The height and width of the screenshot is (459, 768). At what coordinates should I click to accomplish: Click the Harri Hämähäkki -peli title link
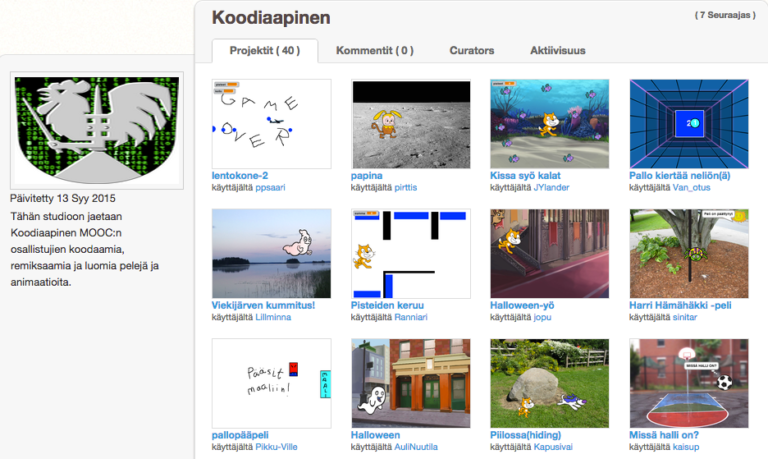point(680,305)
